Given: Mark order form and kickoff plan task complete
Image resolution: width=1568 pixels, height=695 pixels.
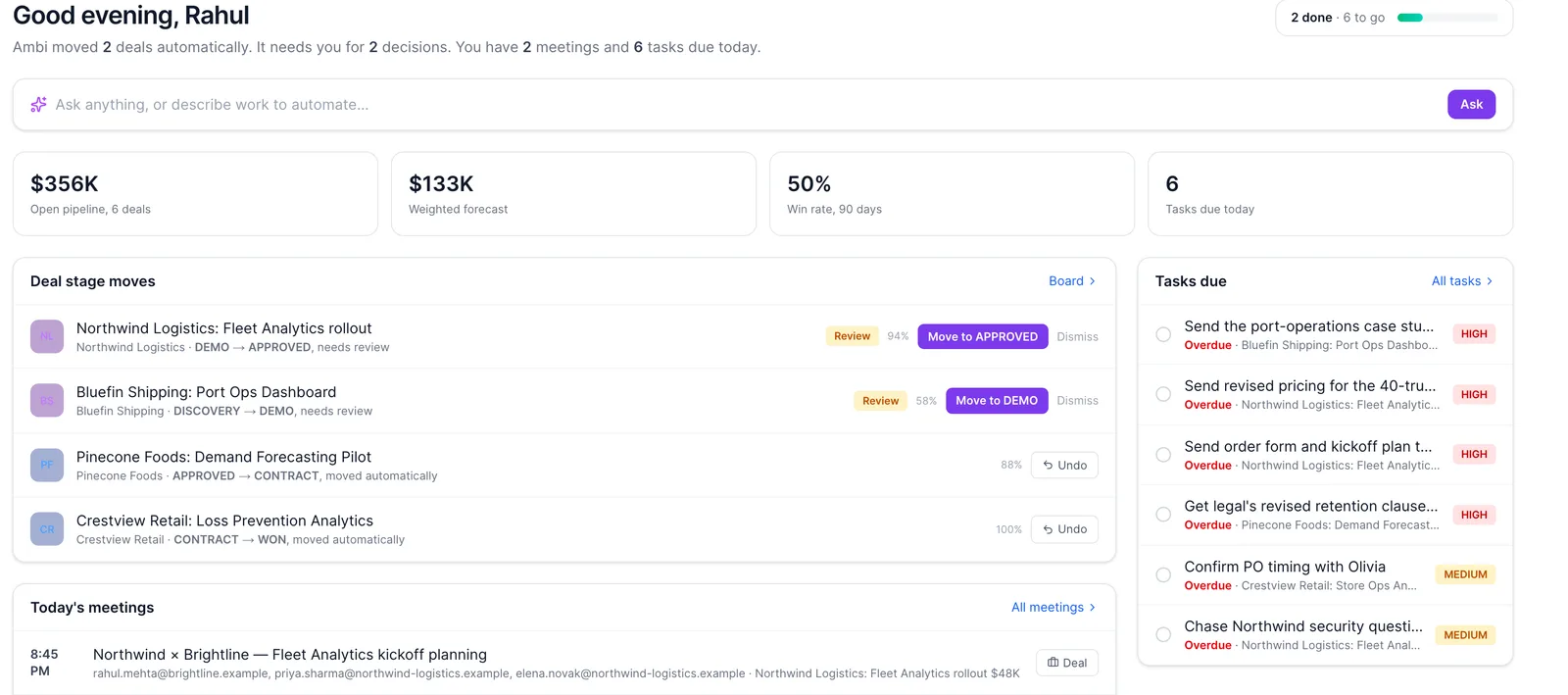Looking at the screenshot, I should coord(1163,455).
